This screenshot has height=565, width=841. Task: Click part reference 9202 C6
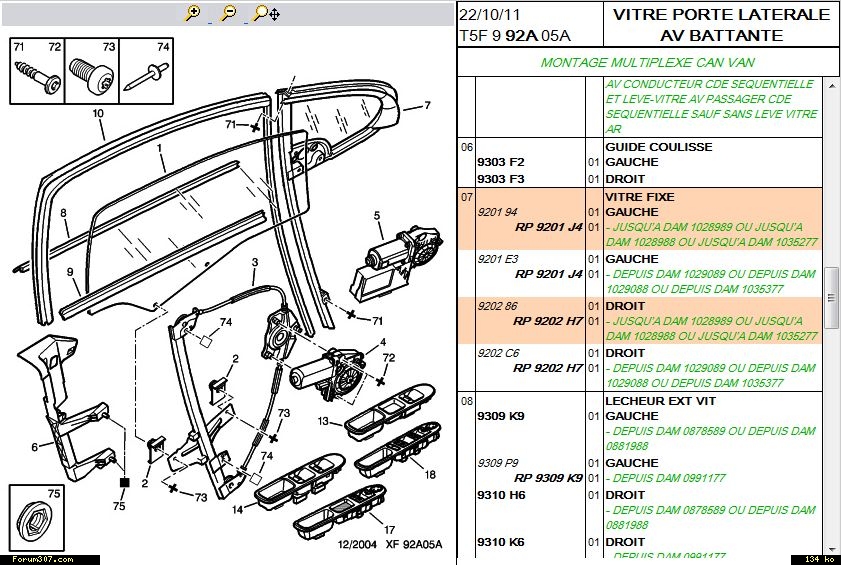[x=498, y=352]
